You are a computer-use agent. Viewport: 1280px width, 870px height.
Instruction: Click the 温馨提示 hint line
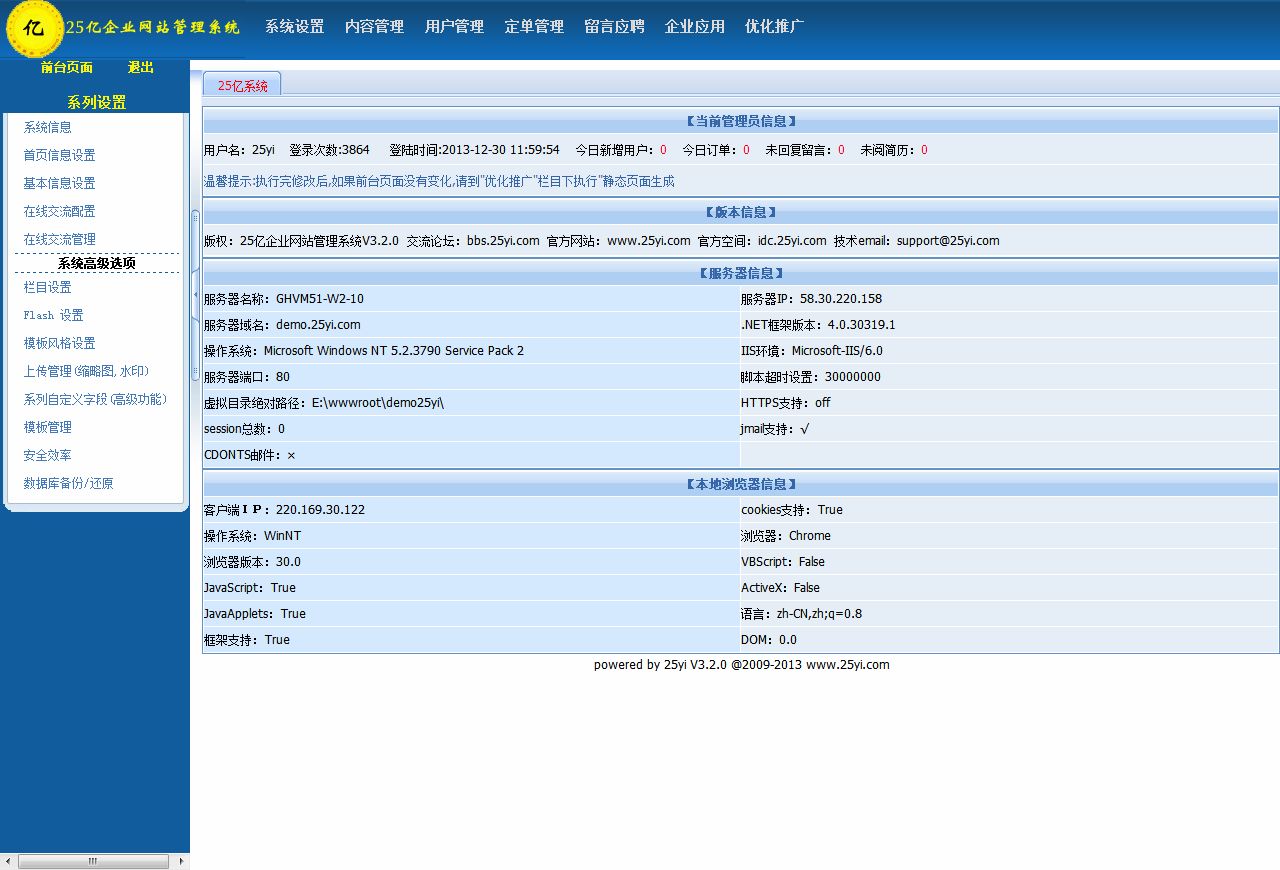pyautogui.click(x=439, y=181)
